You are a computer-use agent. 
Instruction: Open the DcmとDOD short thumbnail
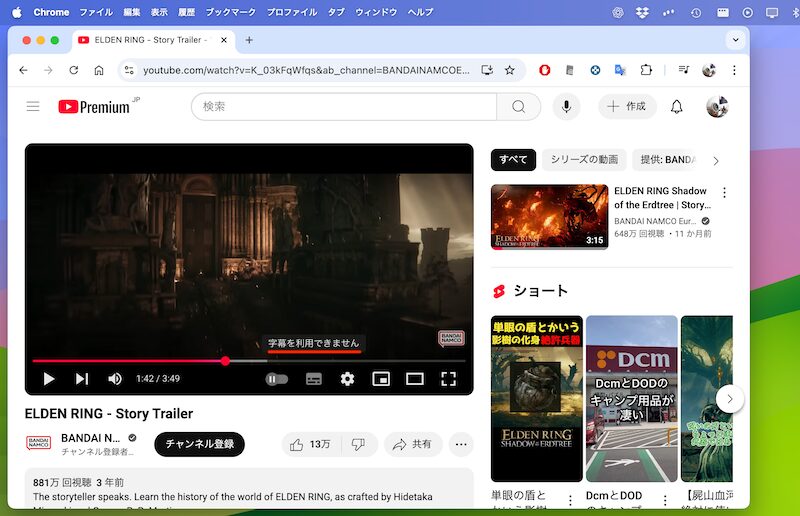pyautogui.click(x=632, y=399)
